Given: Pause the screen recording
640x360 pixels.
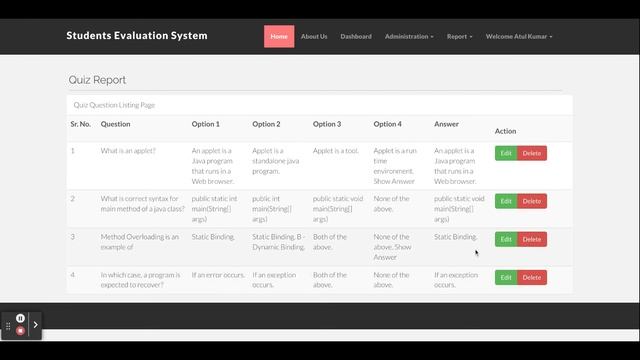Looking at the screenshot, I should pos(20,318).
